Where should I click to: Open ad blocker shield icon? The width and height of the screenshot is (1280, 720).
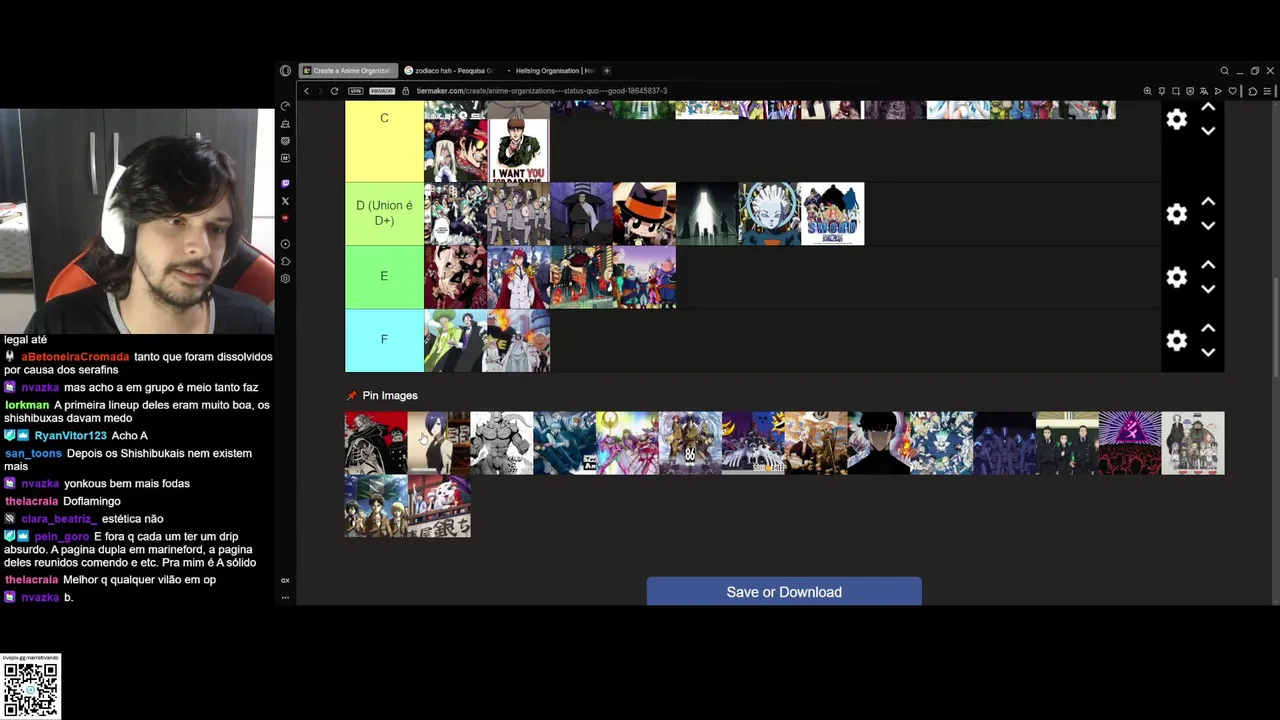pyautogui.click(x=1190, y=91)
